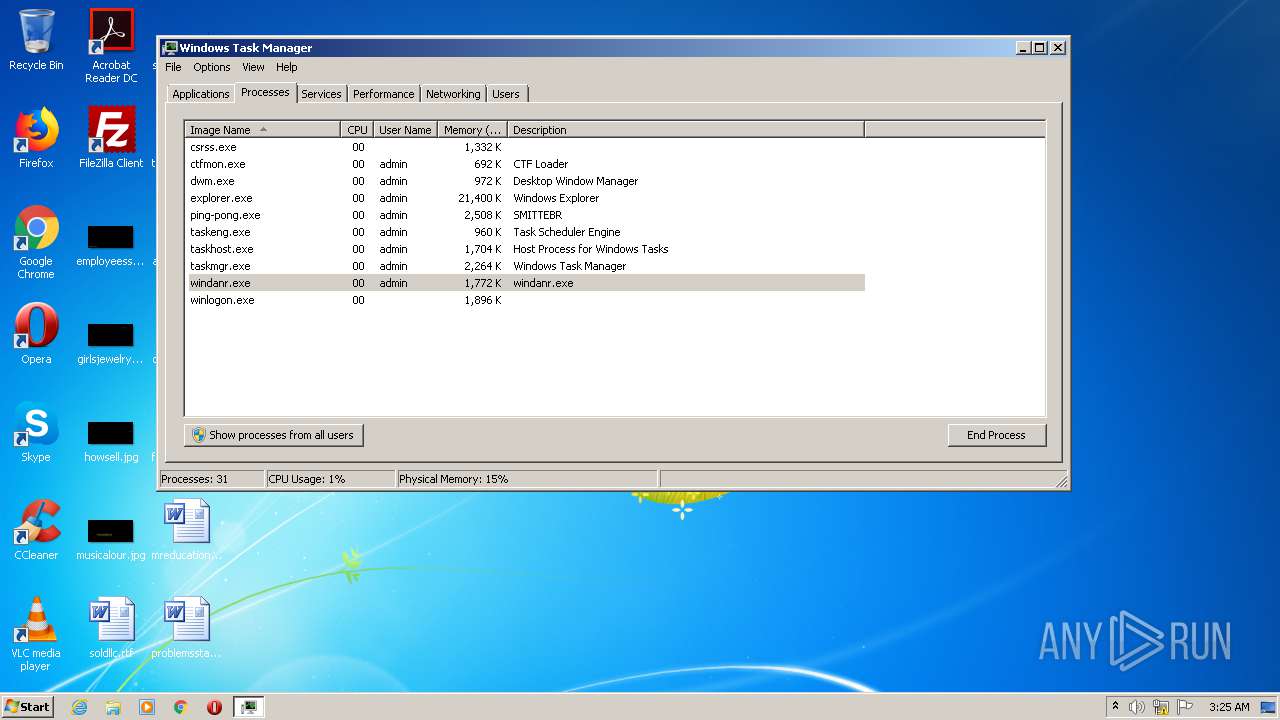Open Windows Explorer folder in taskbar
The height and width of the screenshot is (720, 1280).
click(113, 707)
